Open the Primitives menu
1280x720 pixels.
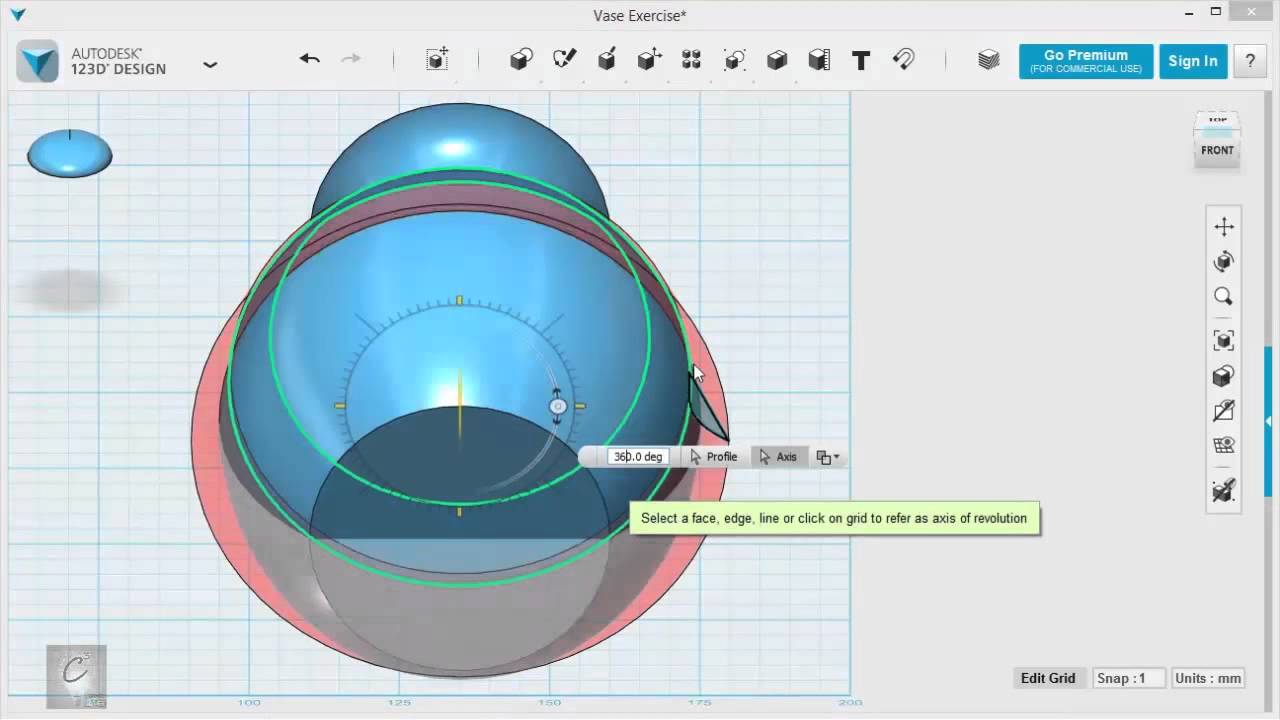point(521,60)
